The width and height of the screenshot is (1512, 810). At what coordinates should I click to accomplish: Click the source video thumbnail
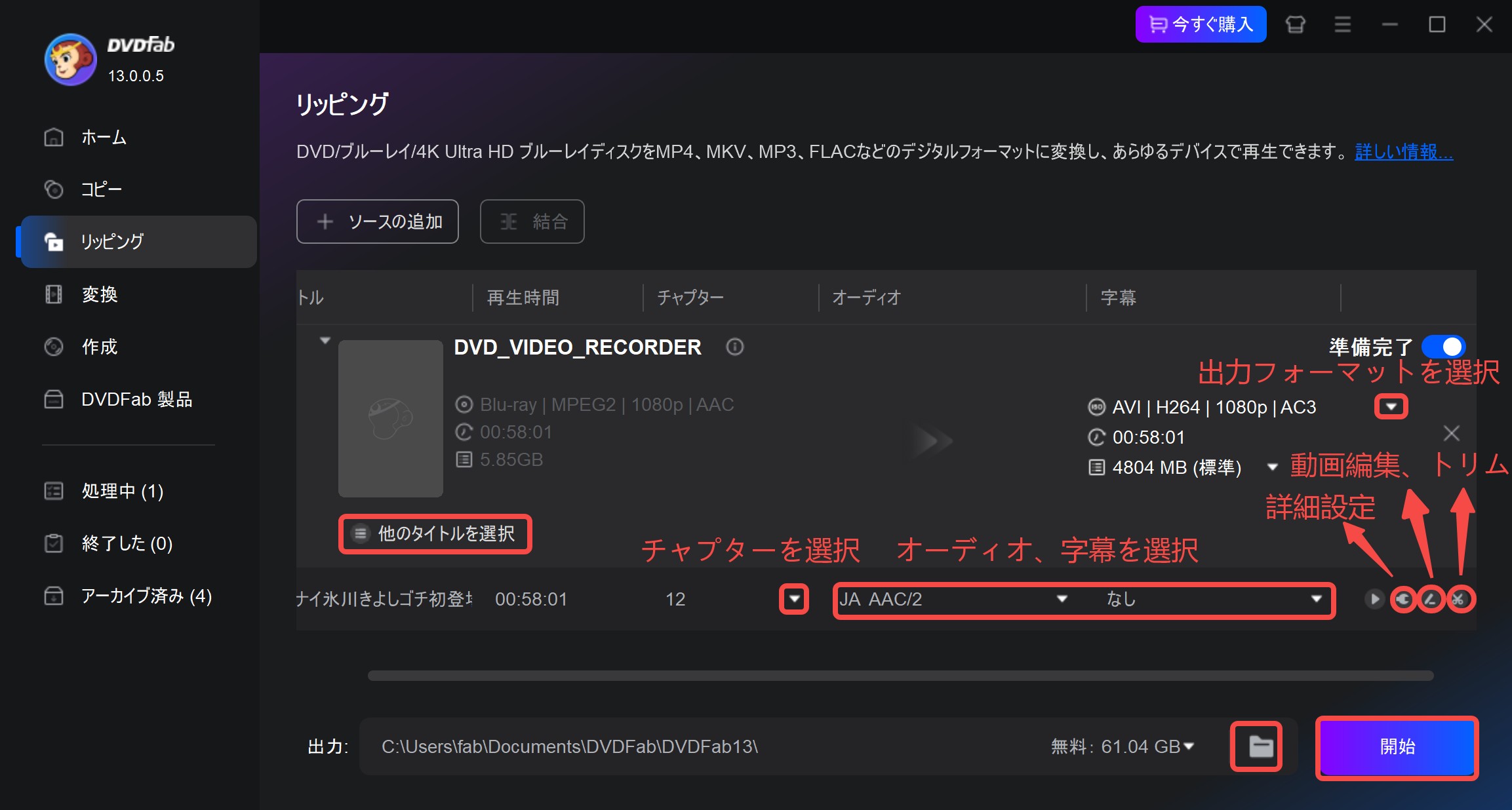click(x=391, y=418)
